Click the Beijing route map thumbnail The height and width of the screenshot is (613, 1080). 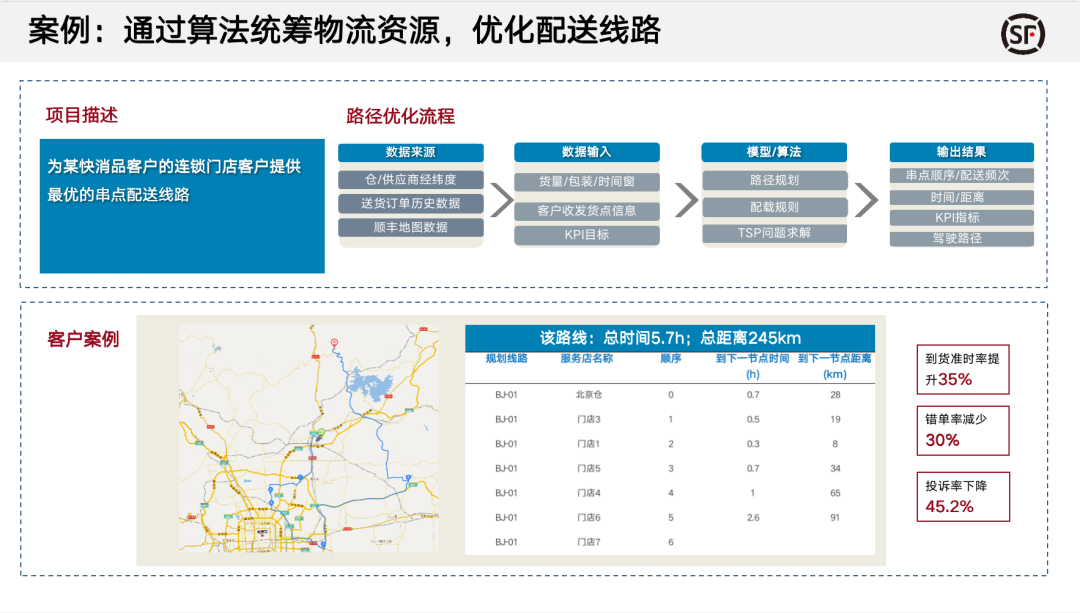tap(309, 438)
